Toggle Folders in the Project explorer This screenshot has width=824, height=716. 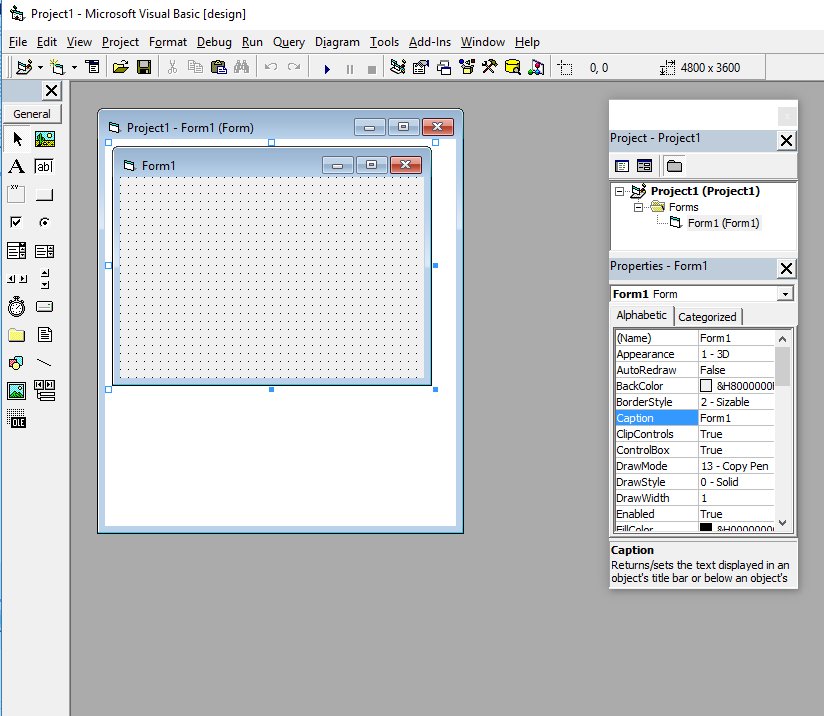674,166
